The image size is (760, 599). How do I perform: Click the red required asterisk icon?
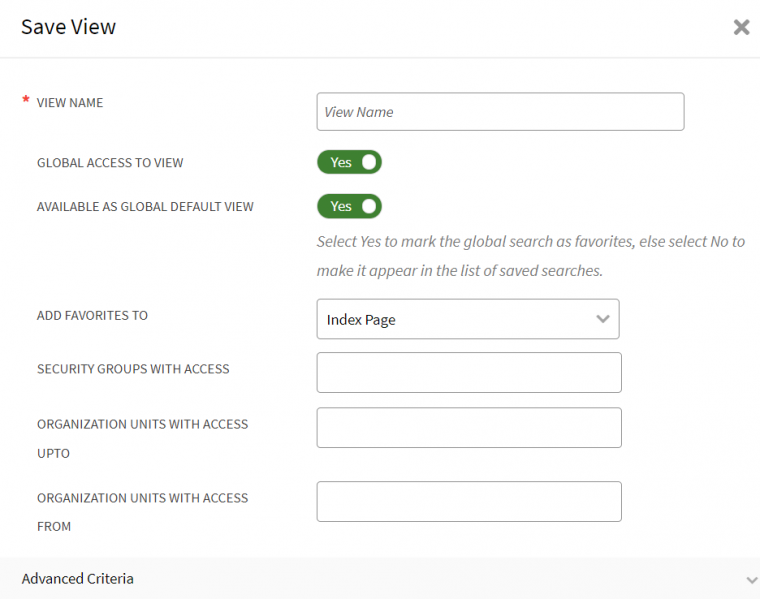26,101
